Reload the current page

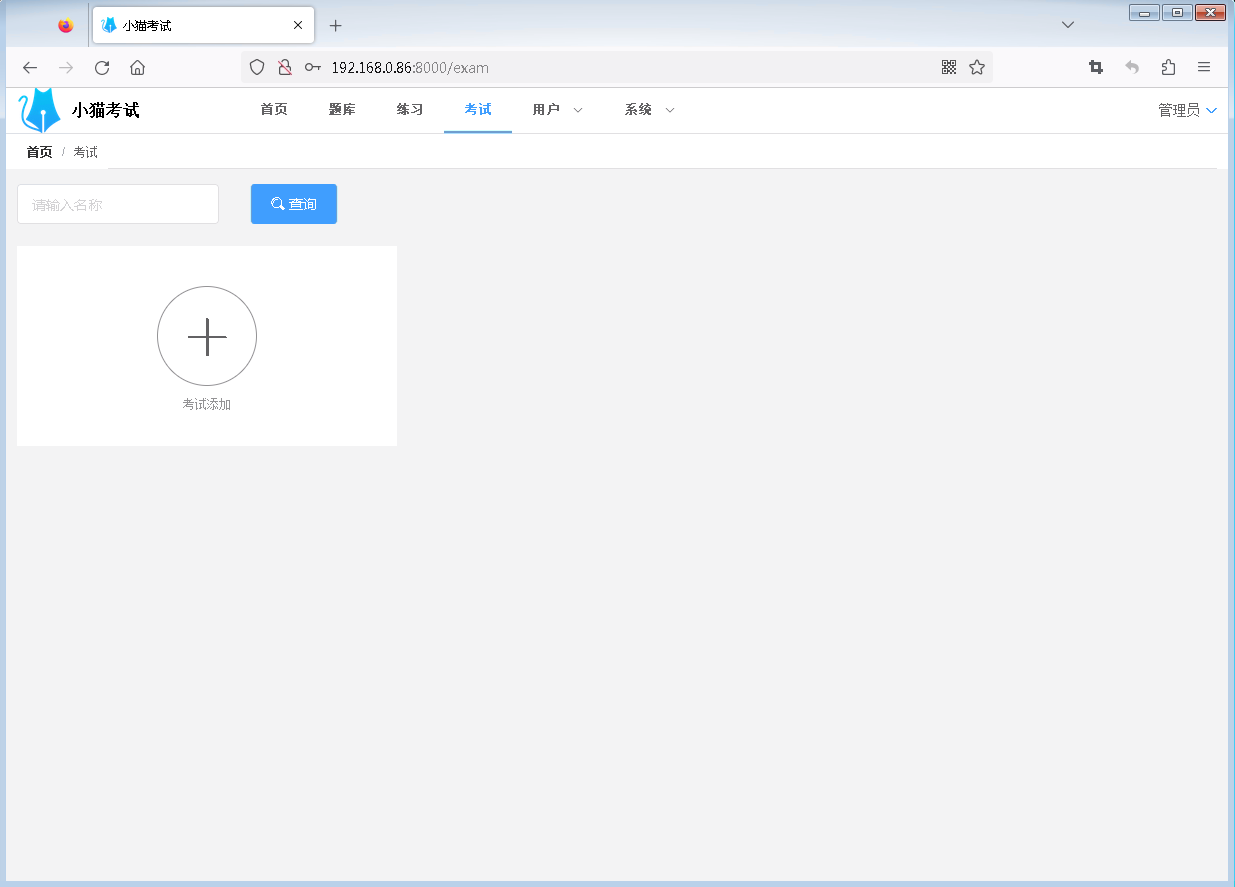coord(102,67)
